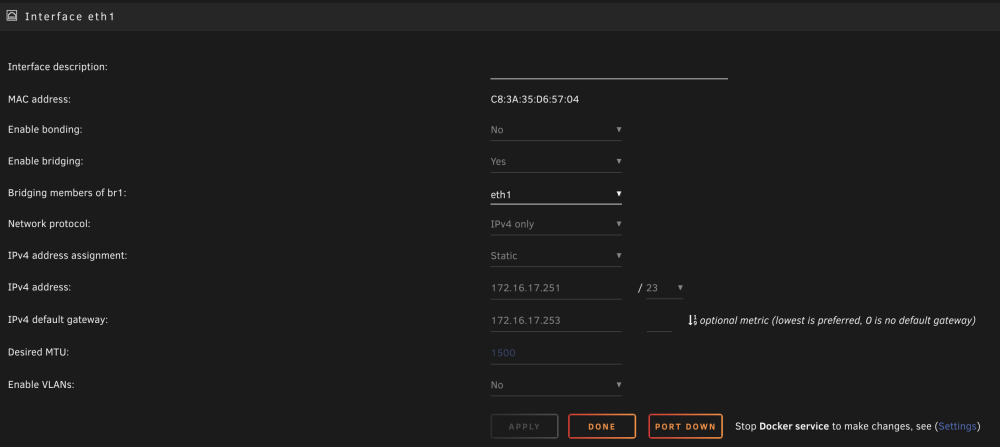Screen dimensions: 1000x447
Task: Open the Network protocol dropdown
Action: (x=556, y=224)
